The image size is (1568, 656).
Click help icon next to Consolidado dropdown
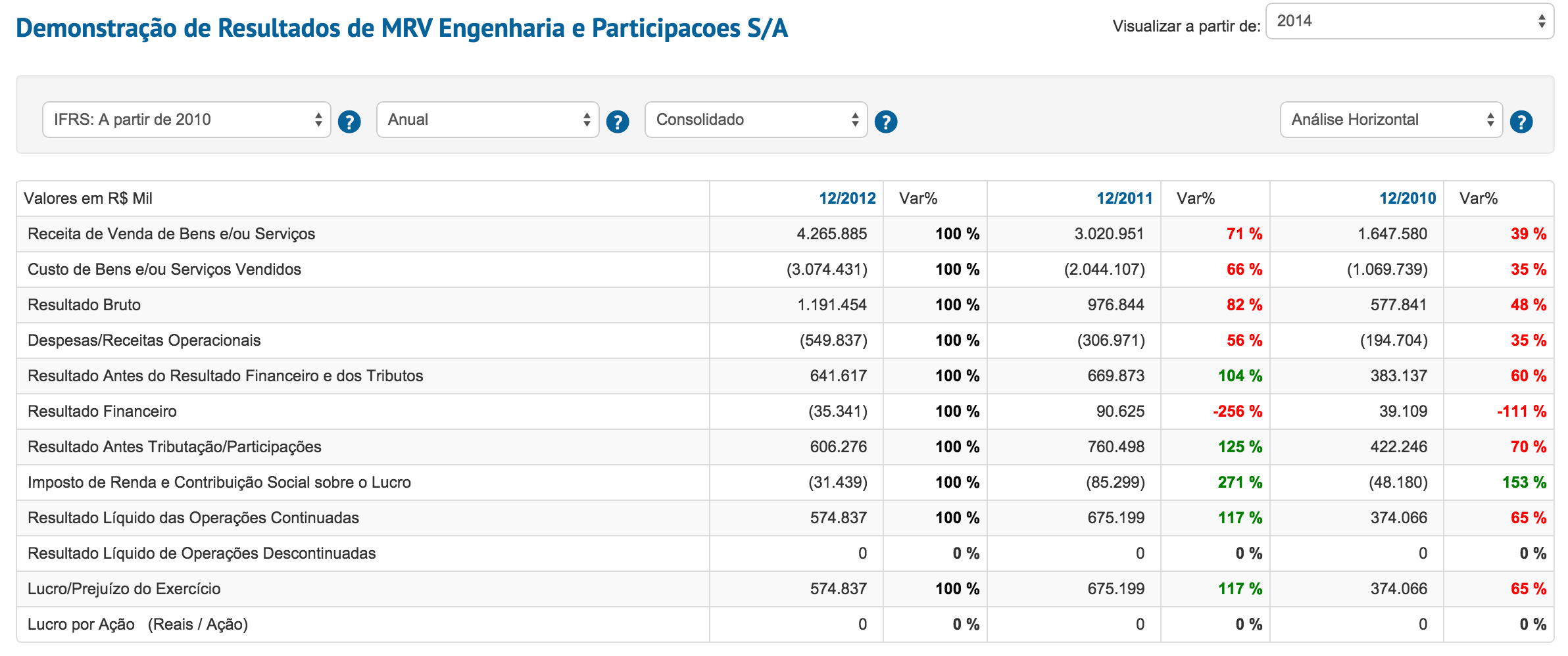click(x=886, y=122)
